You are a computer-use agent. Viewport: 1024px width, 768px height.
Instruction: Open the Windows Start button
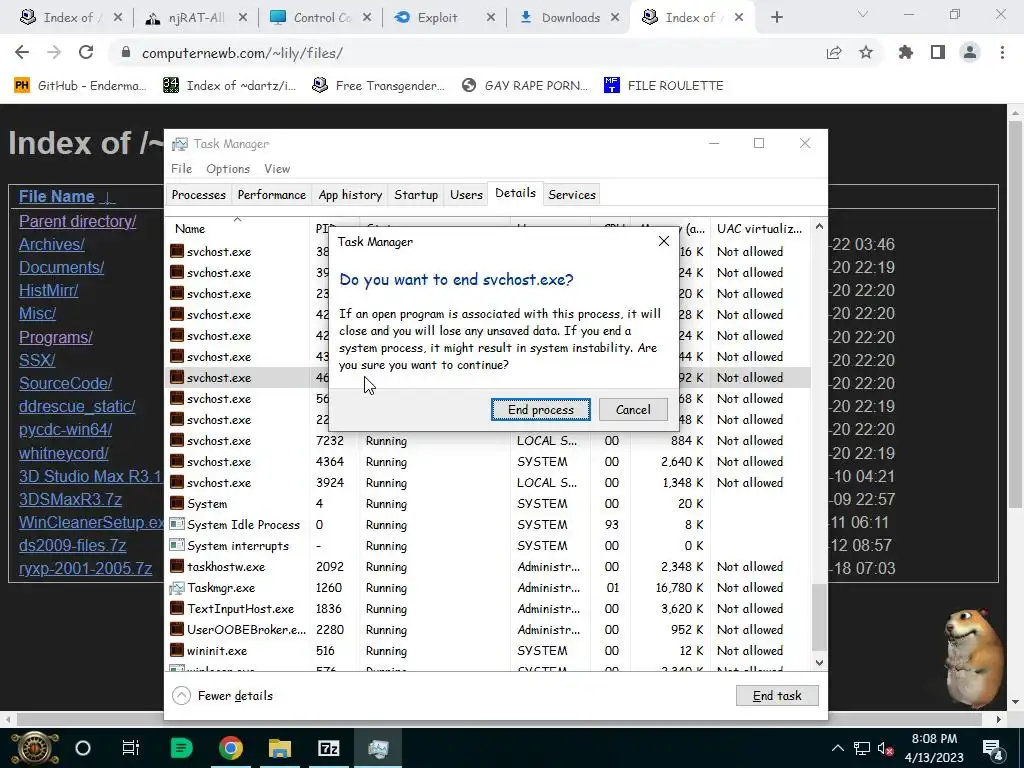coord(35,748)
